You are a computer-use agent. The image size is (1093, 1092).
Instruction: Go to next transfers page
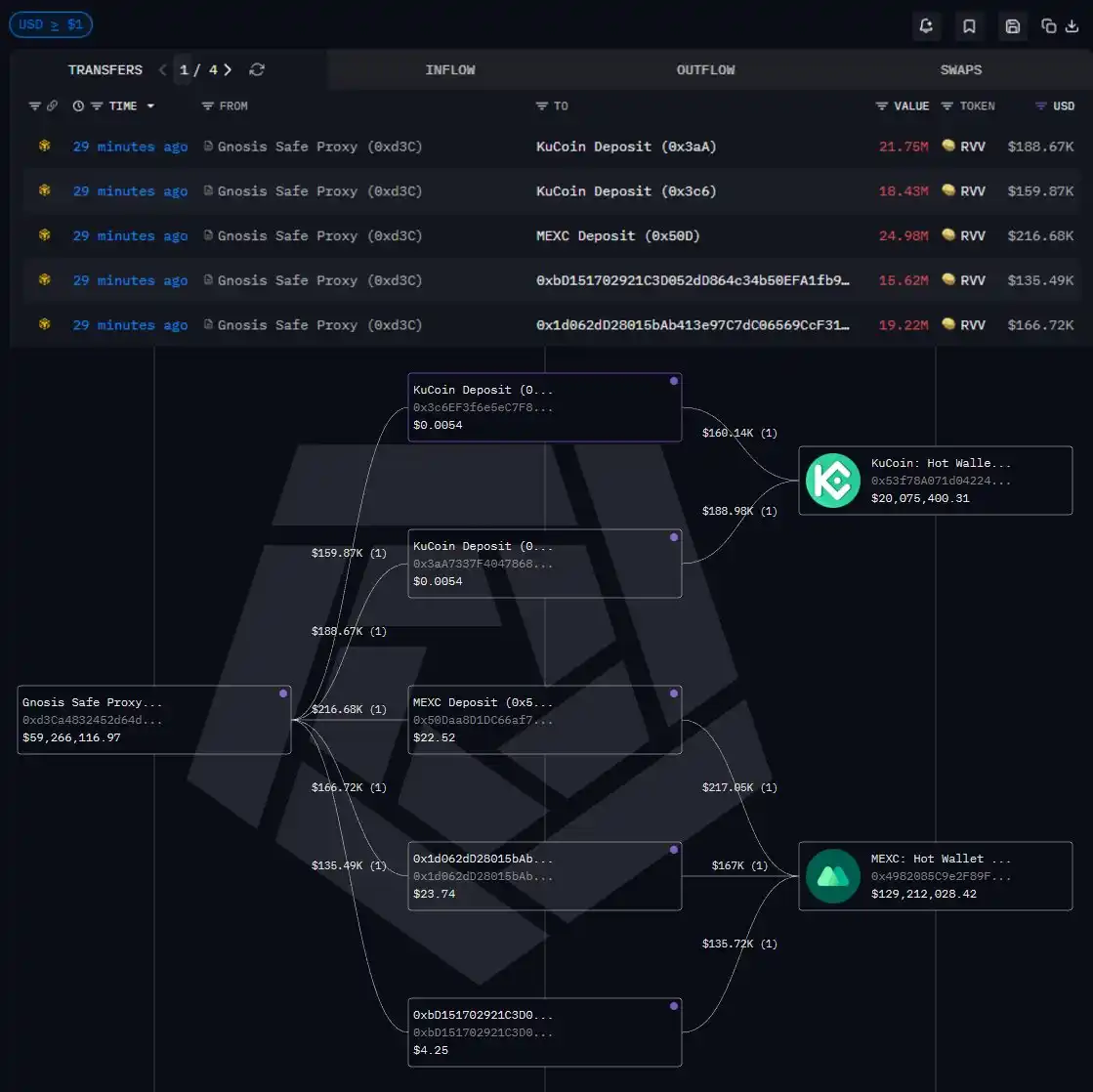pyautogui.click(x=228, y=69)
